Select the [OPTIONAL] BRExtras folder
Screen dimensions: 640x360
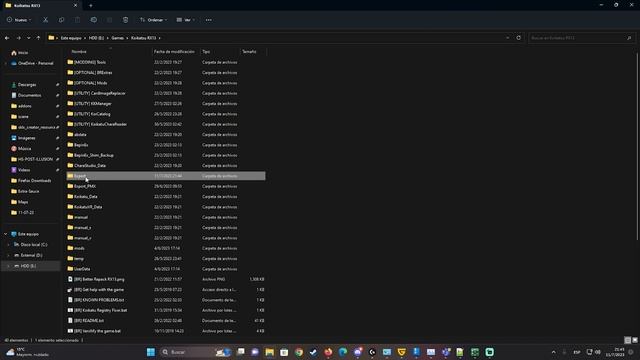[x=166, y=73]
